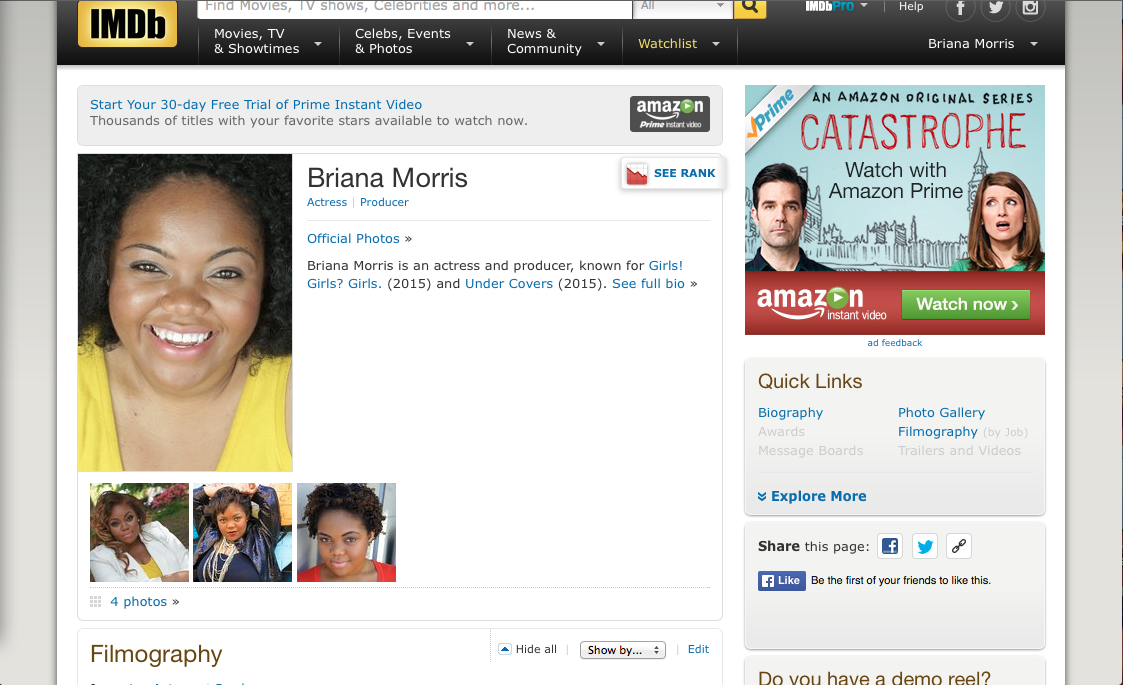Click the Facebook Like button

click(x=781, y=580)
